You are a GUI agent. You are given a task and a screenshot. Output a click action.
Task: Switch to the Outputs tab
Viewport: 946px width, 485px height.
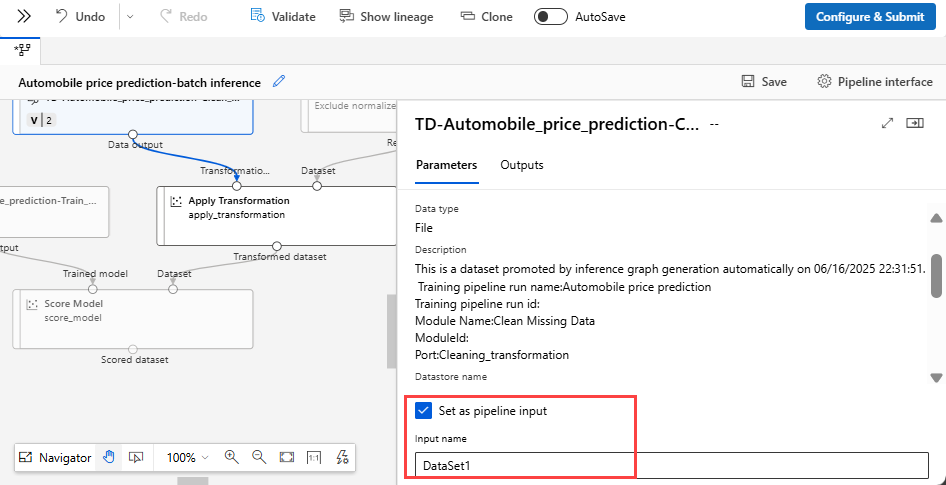pyautogui.click(x=522, y=165)
